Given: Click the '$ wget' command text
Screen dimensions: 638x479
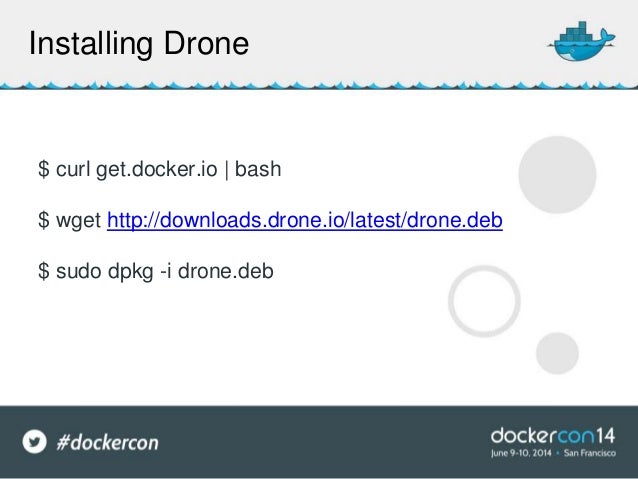Looking at the screenshot, I should pos(69,221).
